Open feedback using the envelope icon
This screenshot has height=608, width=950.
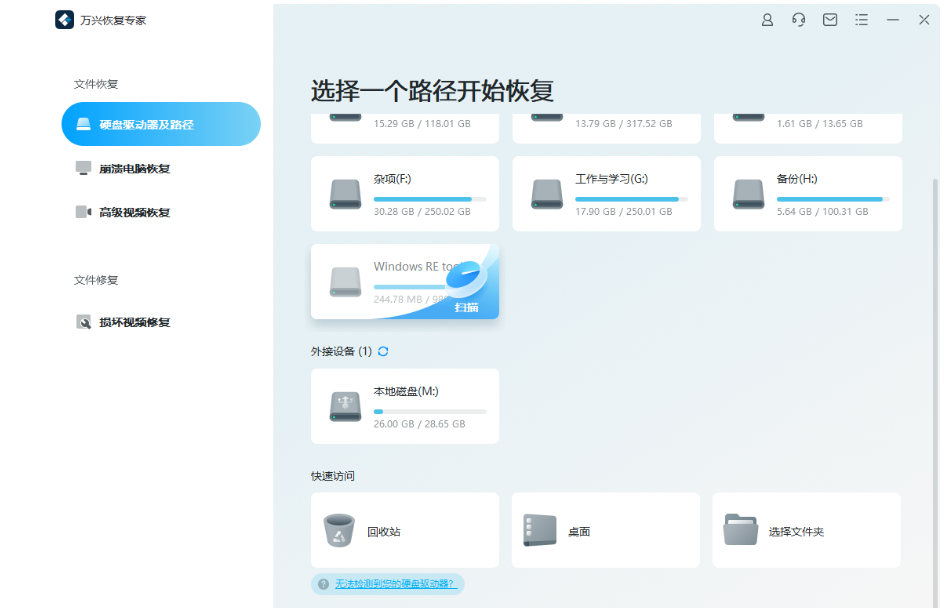(830, 19)
